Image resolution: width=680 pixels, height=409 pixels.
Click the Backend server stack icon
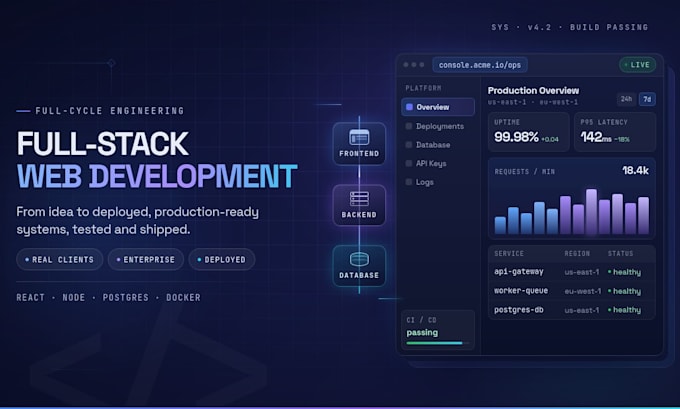359,199
